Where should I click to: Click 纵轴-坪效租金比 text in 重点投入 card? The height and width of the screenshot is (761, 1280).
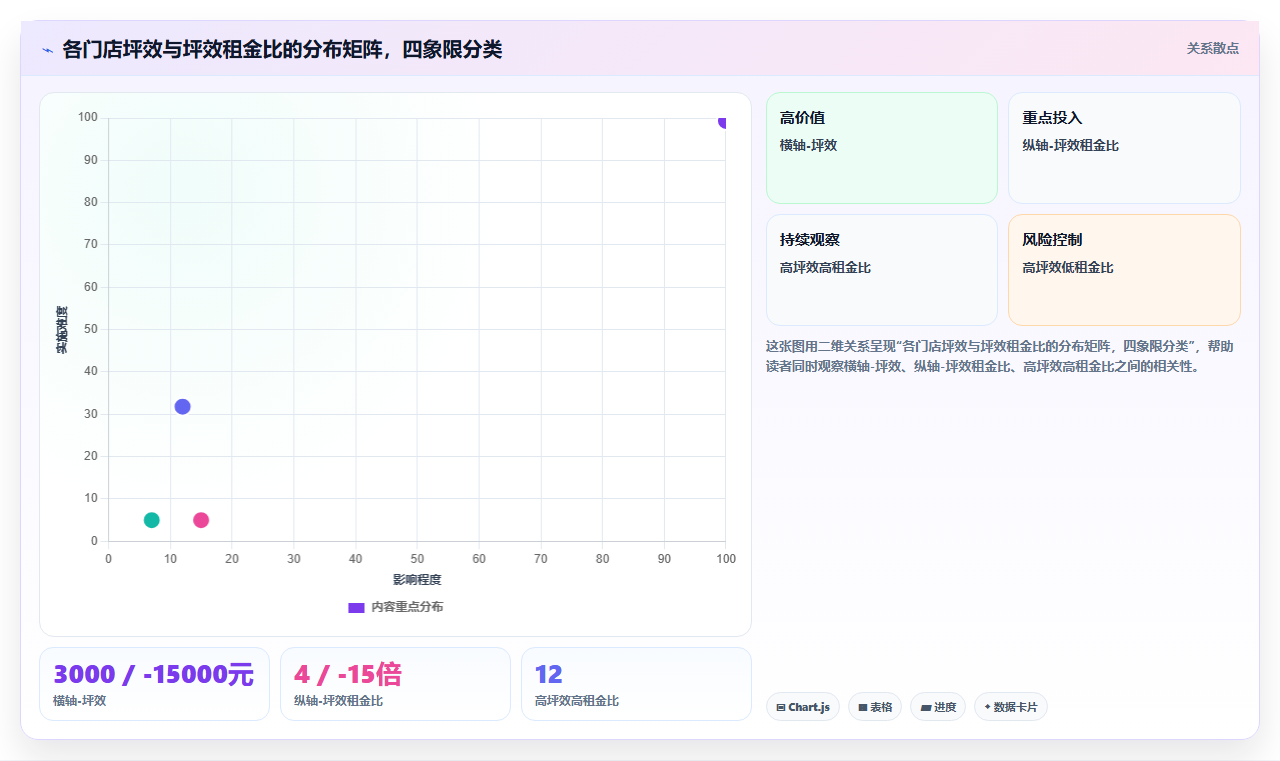coord(1070,146)
